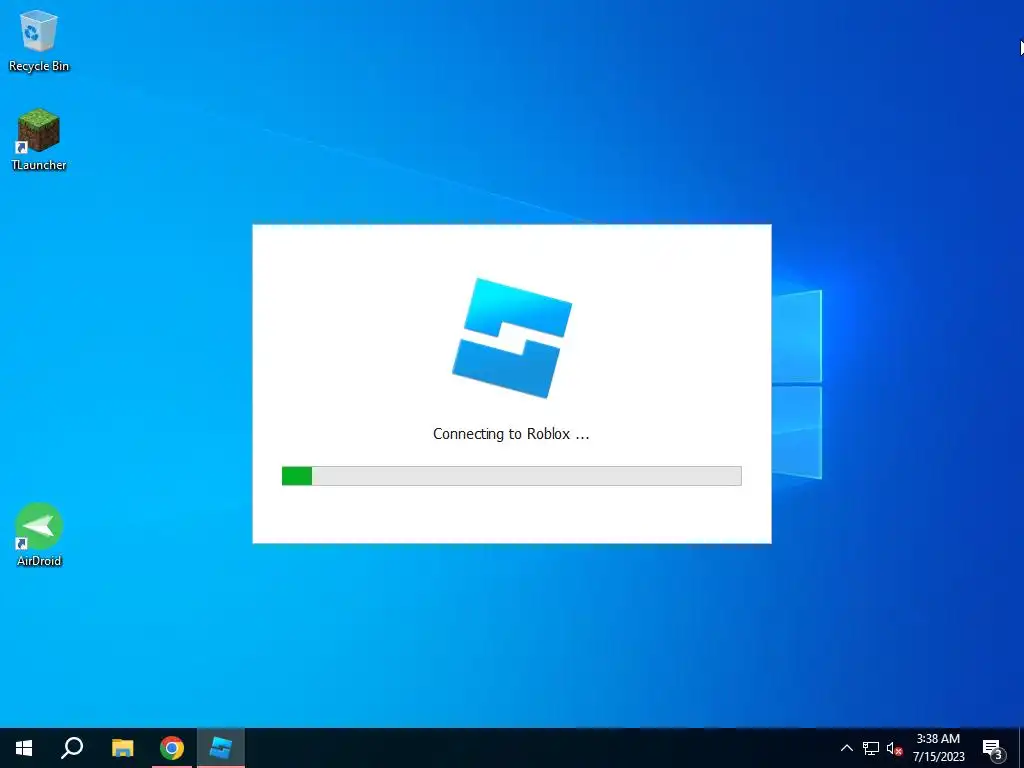Screen dimensions: 1024x768
Task: Open File Explorer from the taskbar
Action: point(122,748)
